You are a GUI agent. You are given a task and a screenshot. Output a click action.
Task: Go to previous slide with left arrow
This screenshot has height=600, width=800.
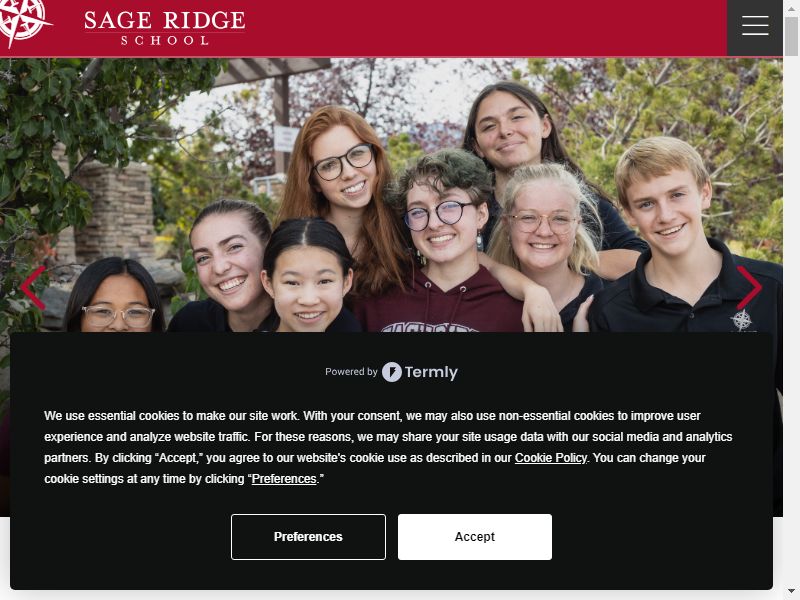(x=34, y=287)
